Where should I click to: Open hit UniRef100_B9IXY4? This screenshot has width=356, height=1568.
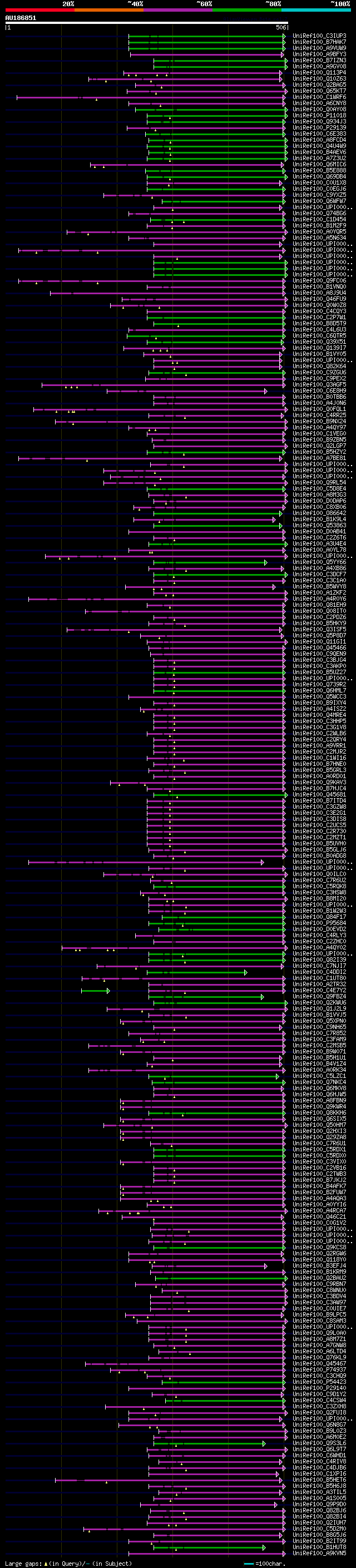coord(319,703)
